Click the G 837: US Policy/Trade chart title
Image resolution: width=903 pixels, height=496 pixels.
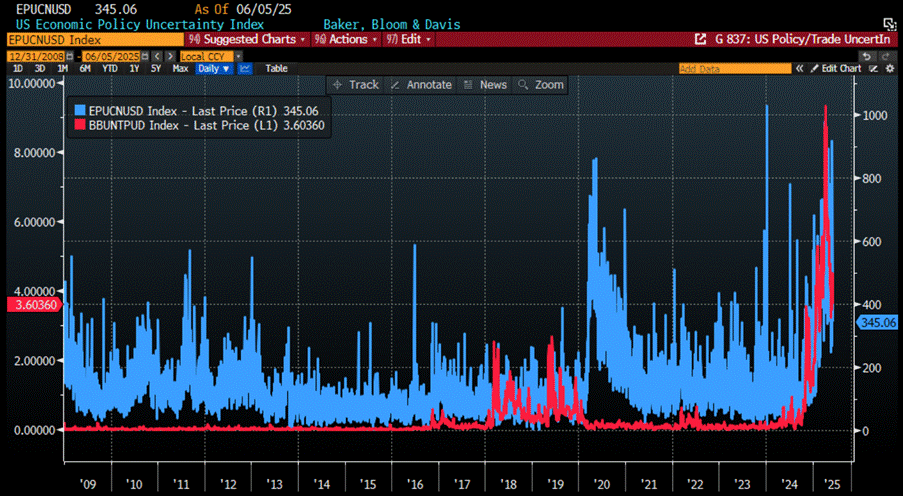pos(802,39)
